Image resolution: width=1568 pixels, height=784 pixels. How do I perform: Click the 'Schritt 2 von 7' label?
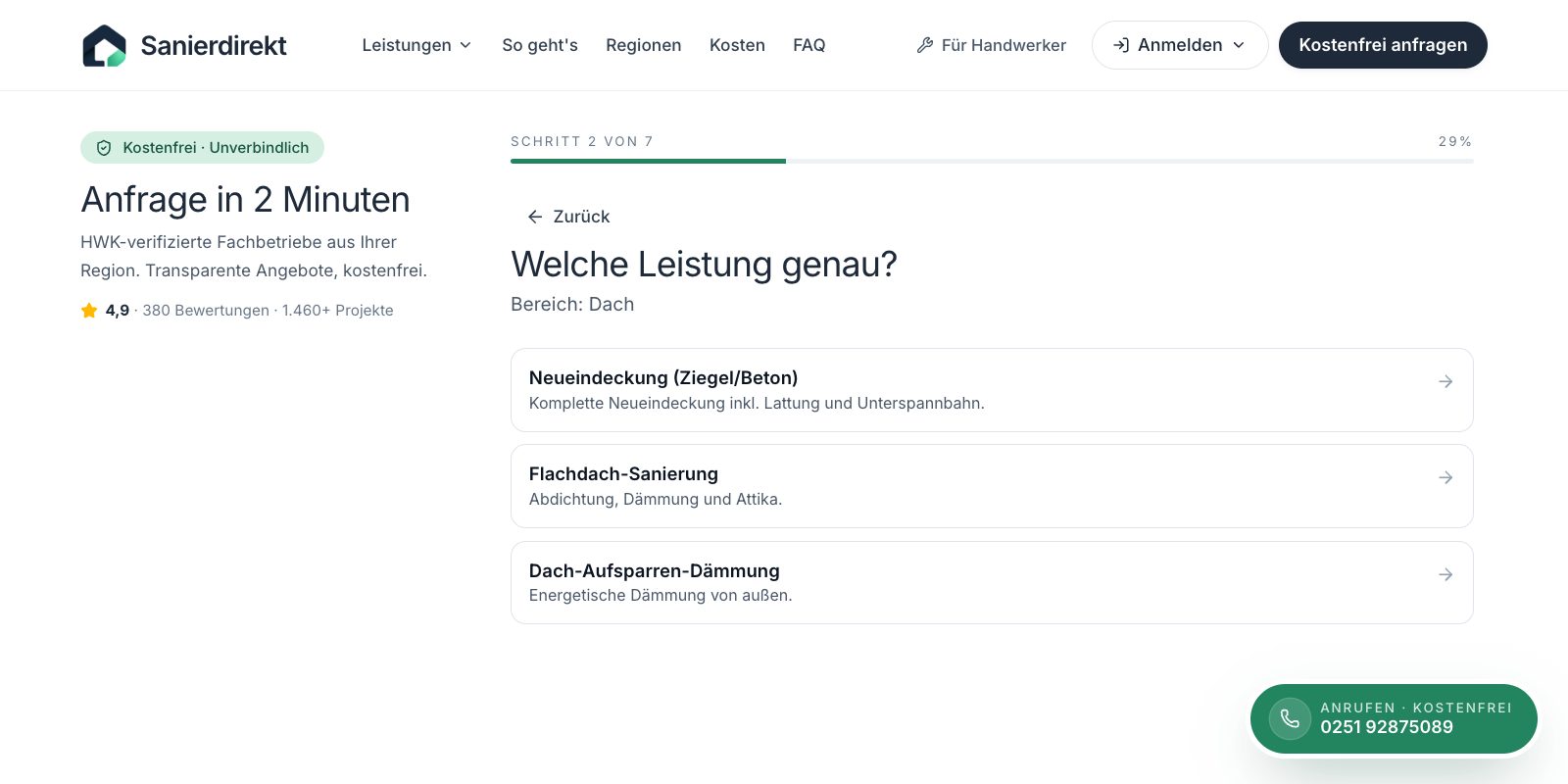(582, 141)
